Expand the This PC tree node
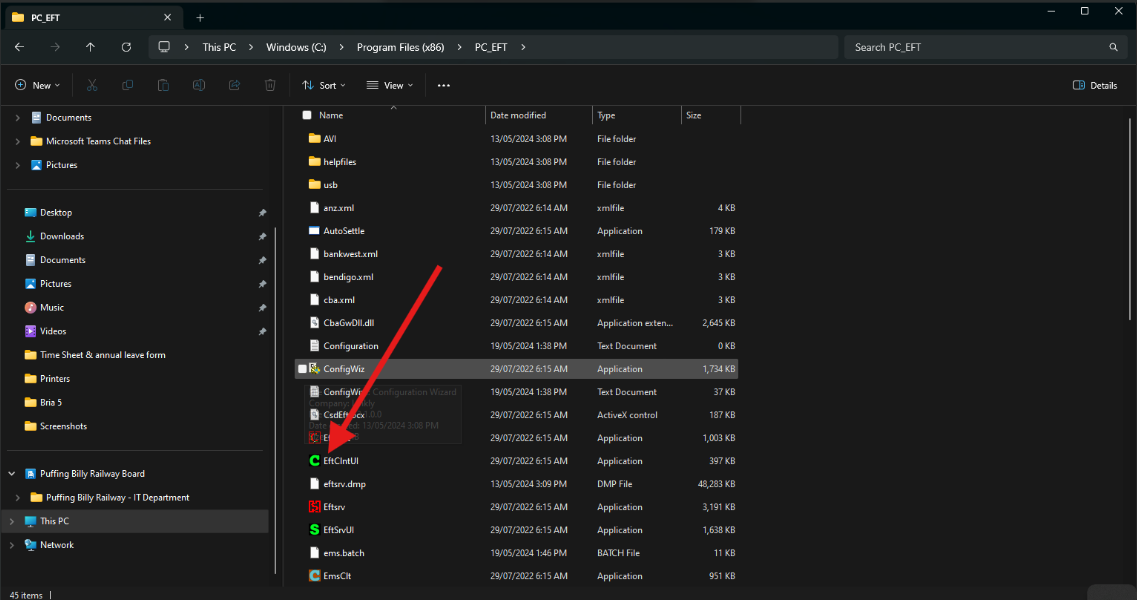Image resolution: width=1137 pixels, height=600 pixels. click(x=12, y=521)
